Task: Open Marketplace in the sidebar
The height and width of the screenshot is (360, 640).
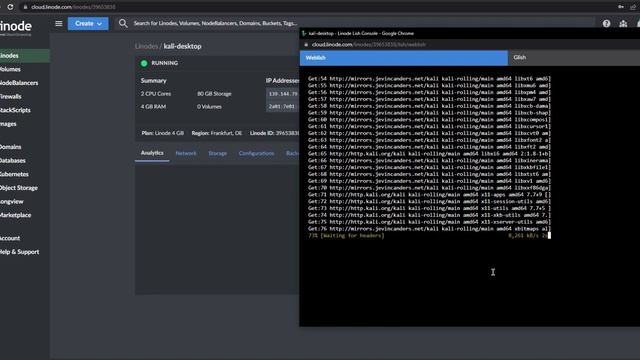Action: point(16,215)
